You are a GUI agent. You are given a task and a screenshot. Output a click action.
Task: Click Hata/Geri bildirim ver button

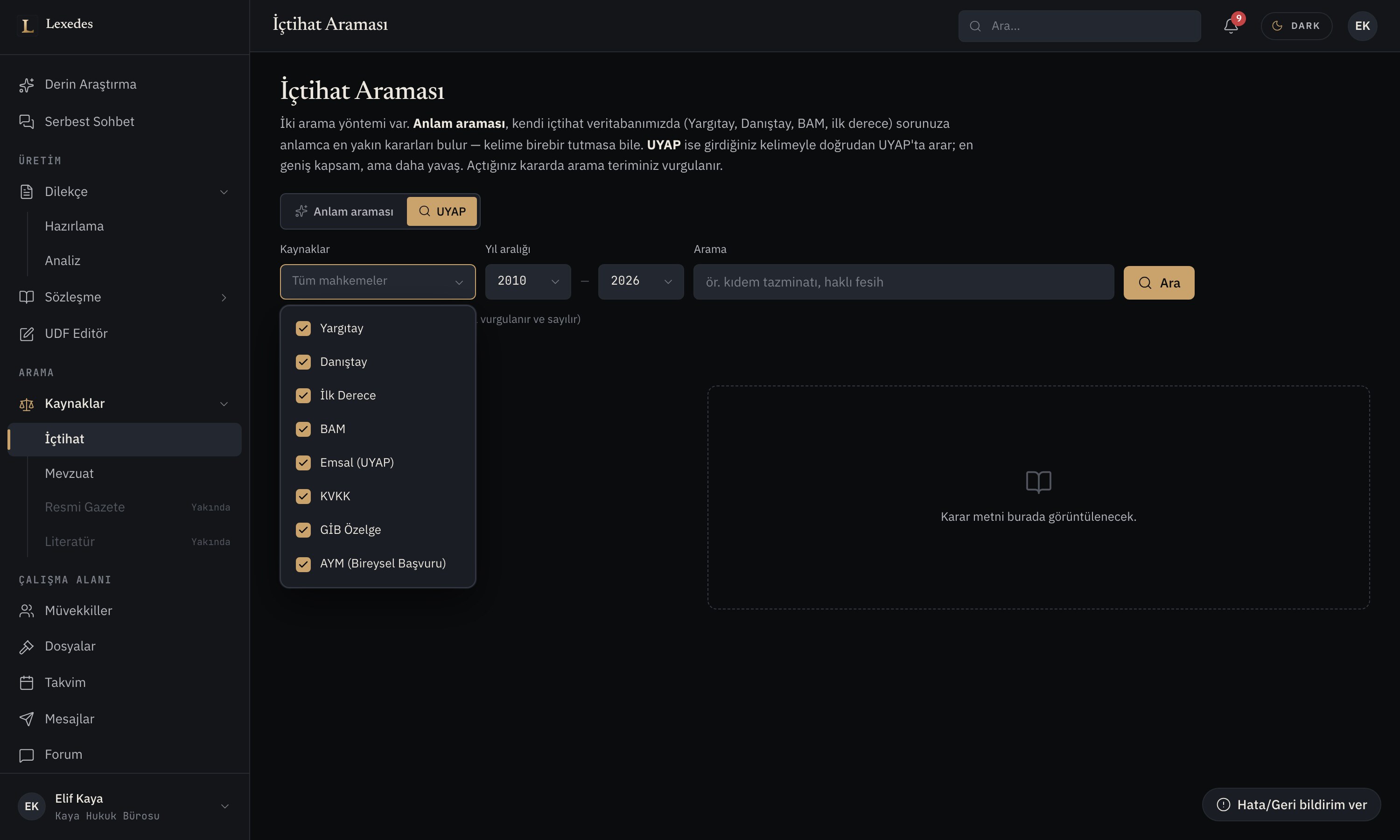coord(1291,805)
